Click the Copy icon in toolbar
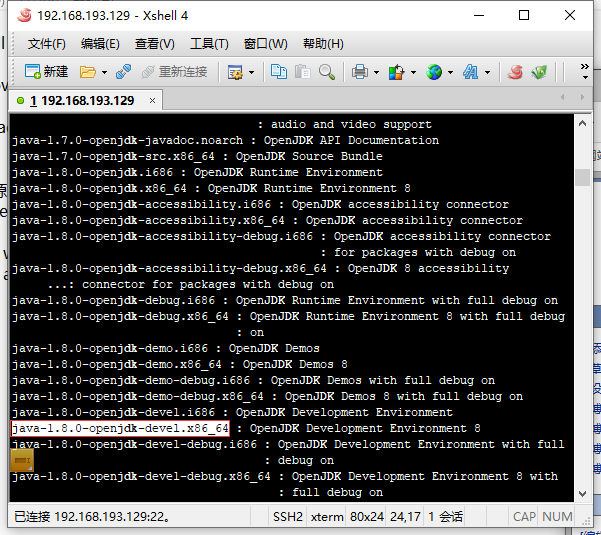The height and width of the screenshot is (535, 601). [x=279, y=72]
